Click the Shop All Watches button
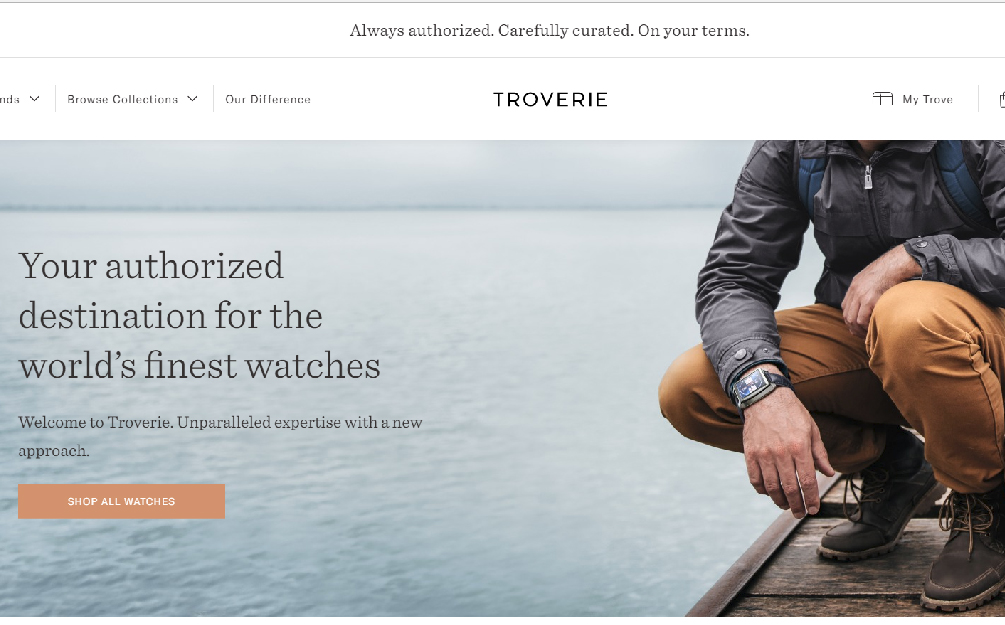Image resolution: width=1005 pixels, height=625 pixels. pos(121,501)
